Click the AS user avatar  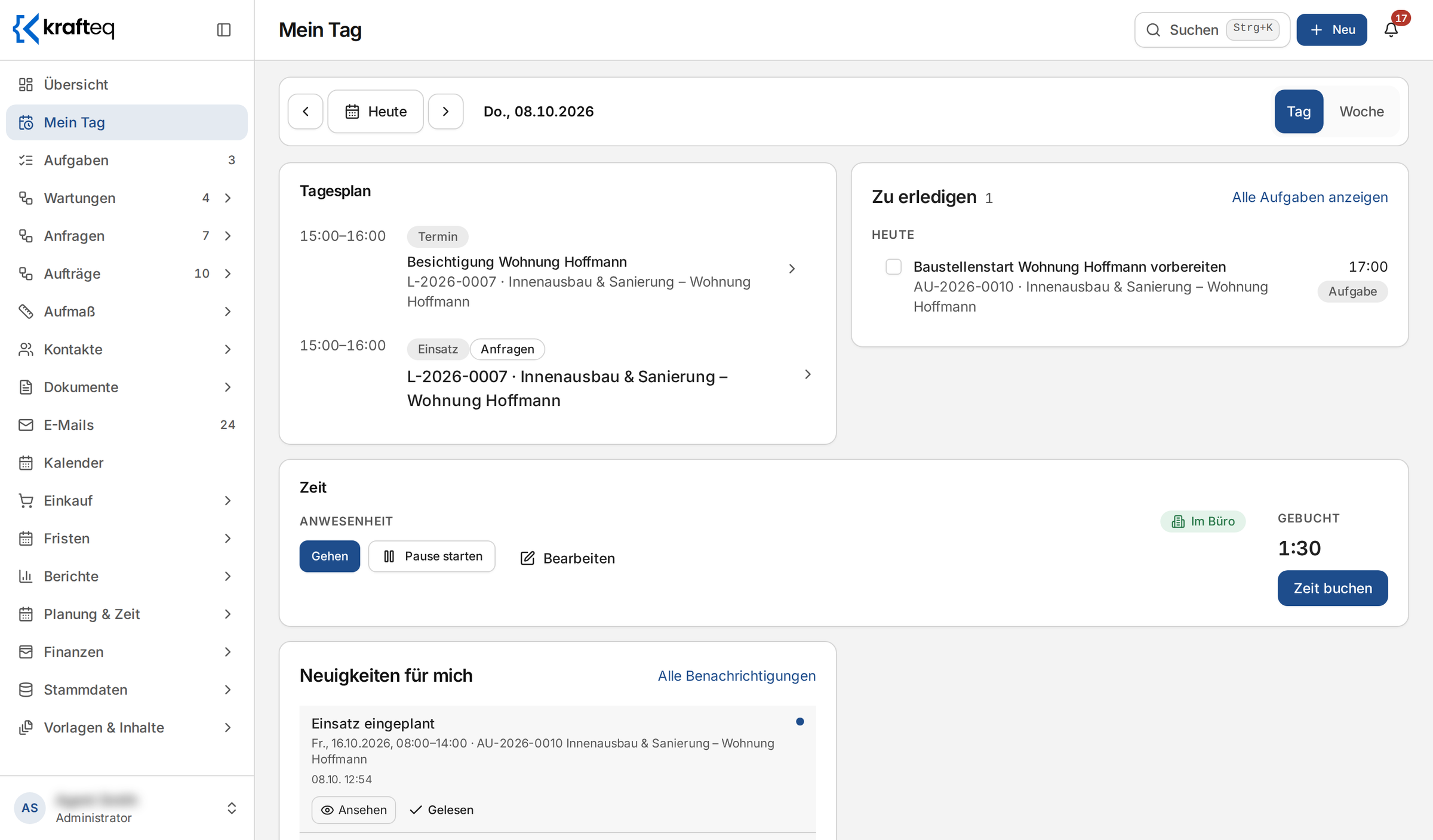[30, 808]
